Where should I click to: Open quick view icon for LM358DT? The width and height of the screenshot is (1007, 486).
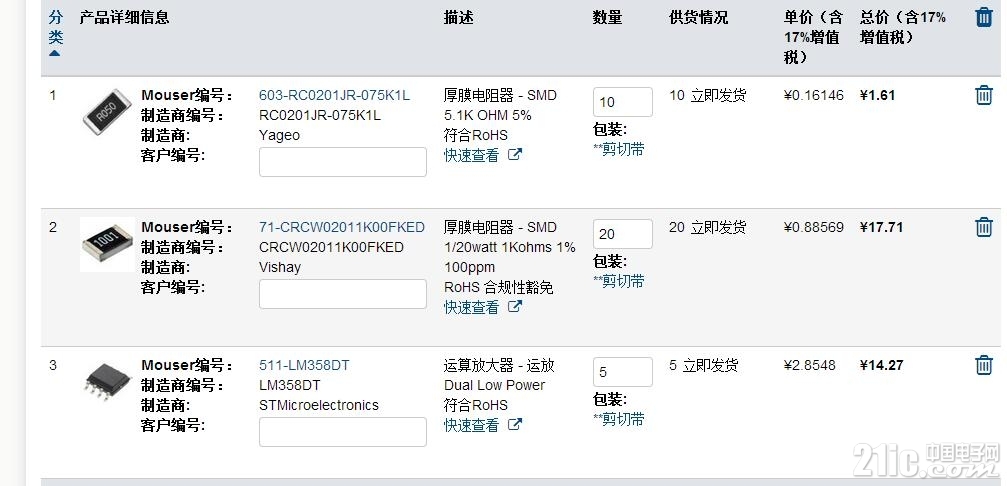(514, 424)
